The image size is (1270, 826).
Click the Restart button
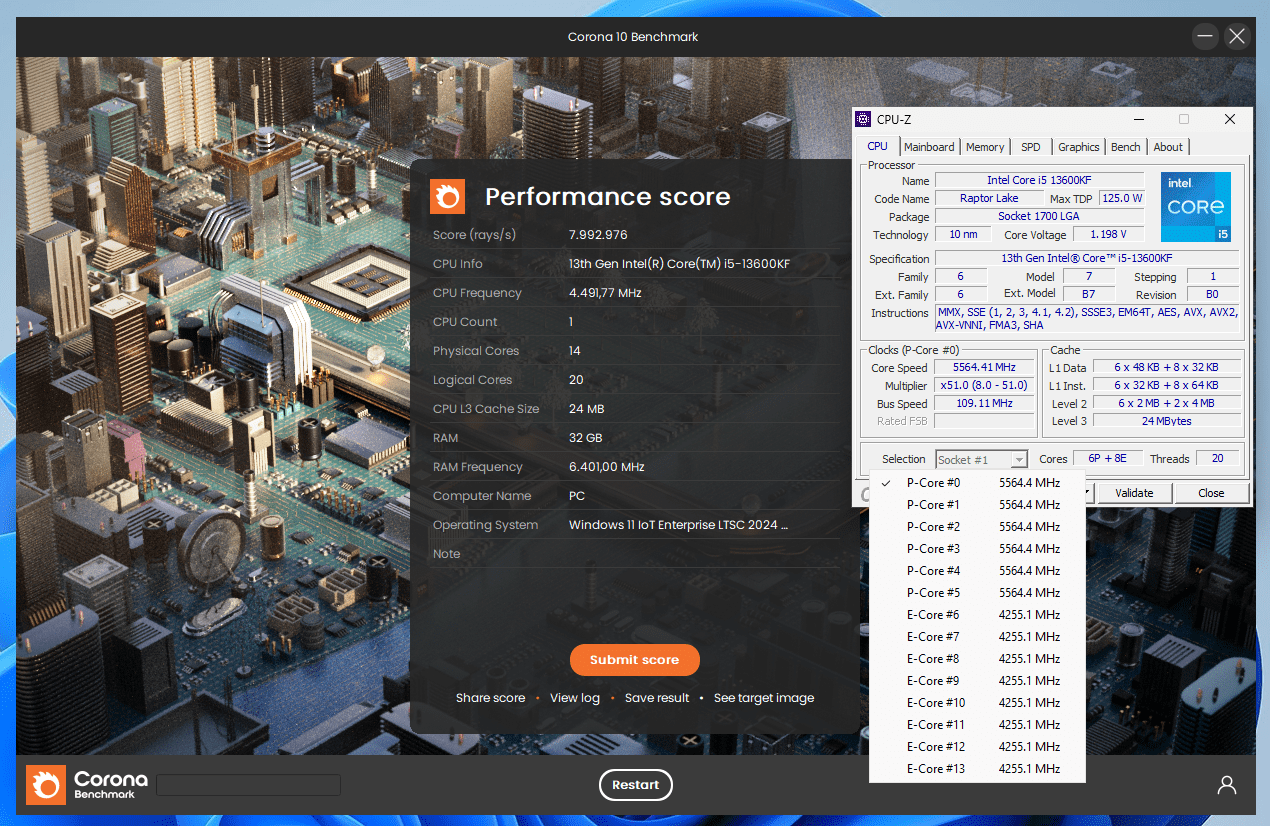(636, 785)
